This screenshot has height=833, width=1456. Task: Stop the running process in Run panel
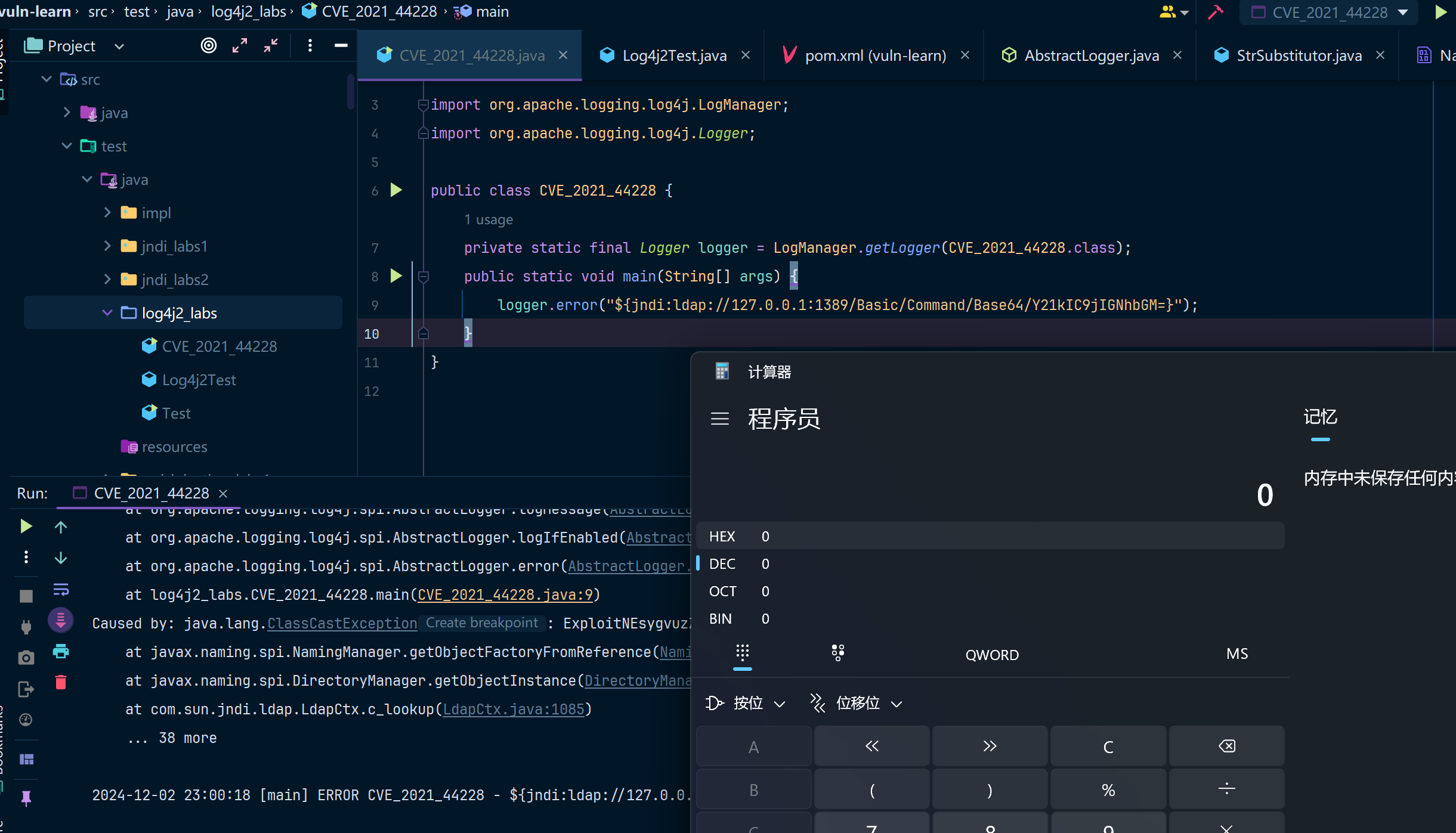click(26, 596)
